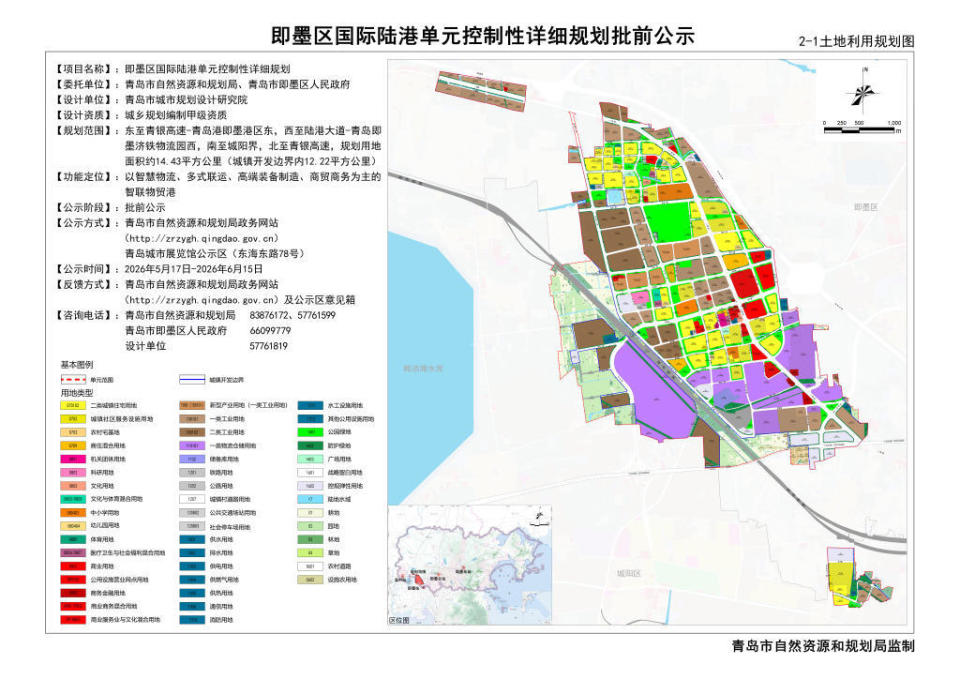Click the 基本图例 legend heading
The image size is (960, 679).
point(77,365)
